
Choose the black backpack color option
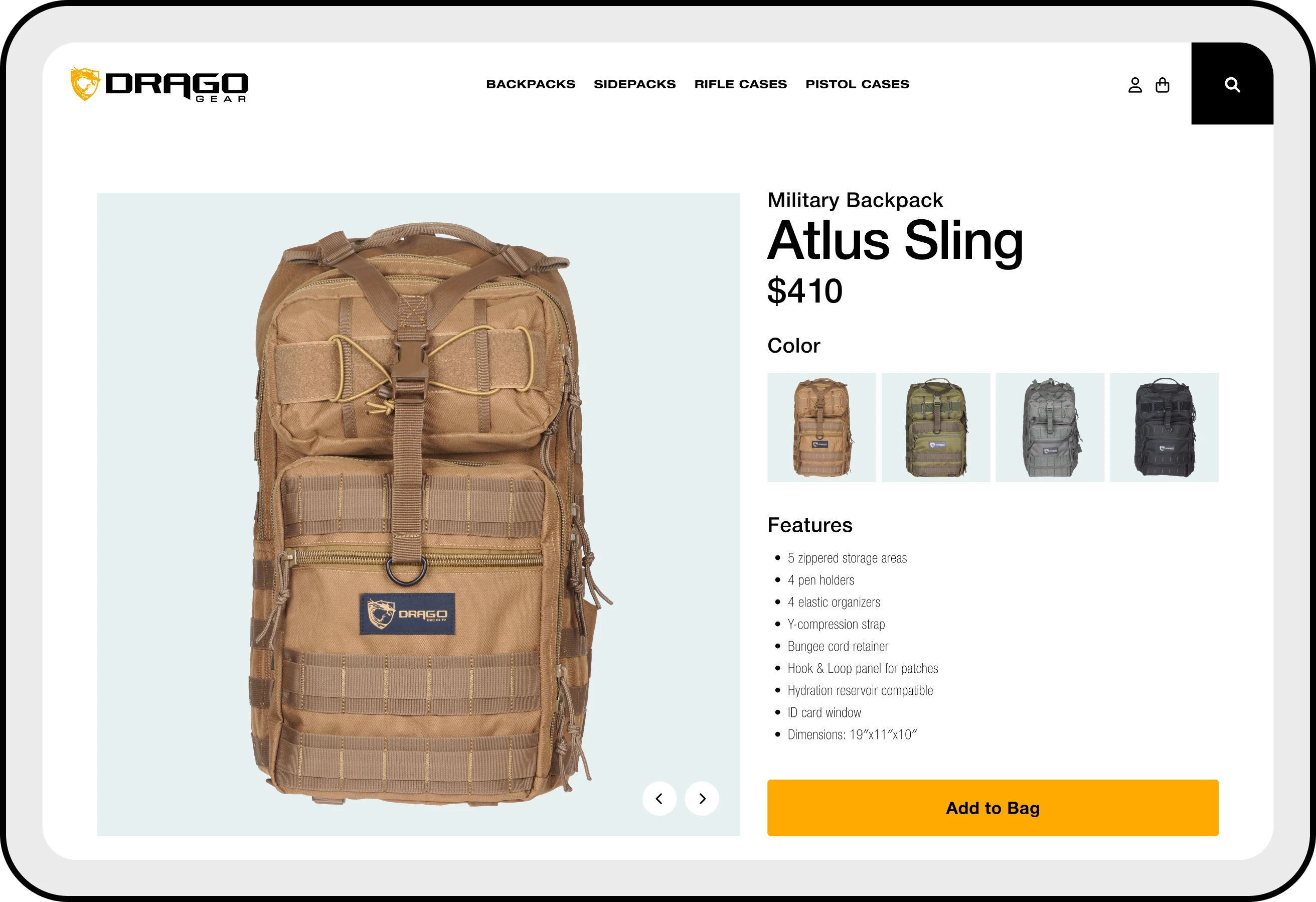pos(1164,427)
